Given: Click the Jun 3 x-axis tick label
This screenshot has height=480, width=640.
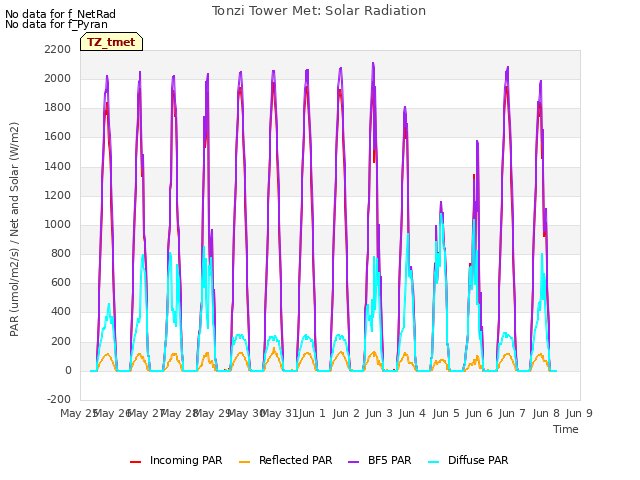Looking at the screenshot, I should click(379, 413).
